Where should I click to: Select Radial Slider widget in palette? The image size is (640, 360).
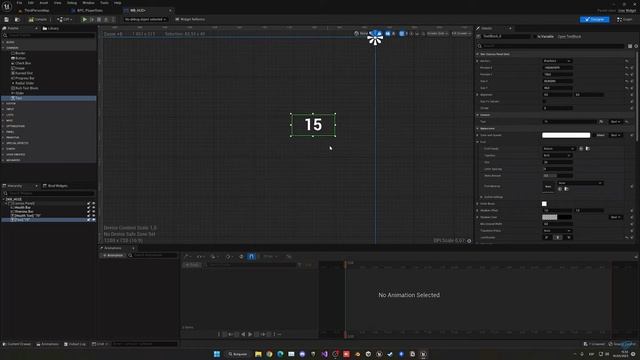pyautogui.click(x=24, y=83)
